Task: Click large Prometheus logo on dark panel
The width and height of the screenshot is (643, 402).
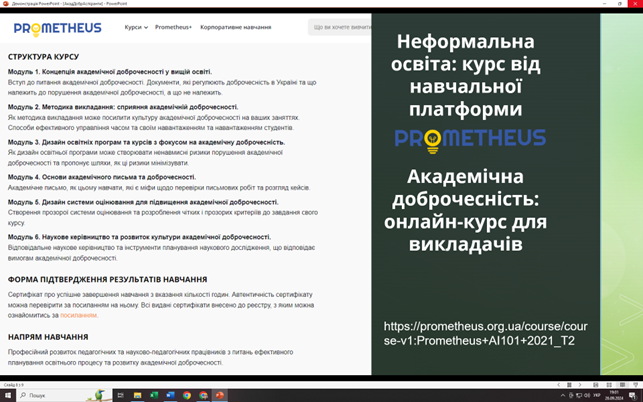Action: click(x=470, y=140)
